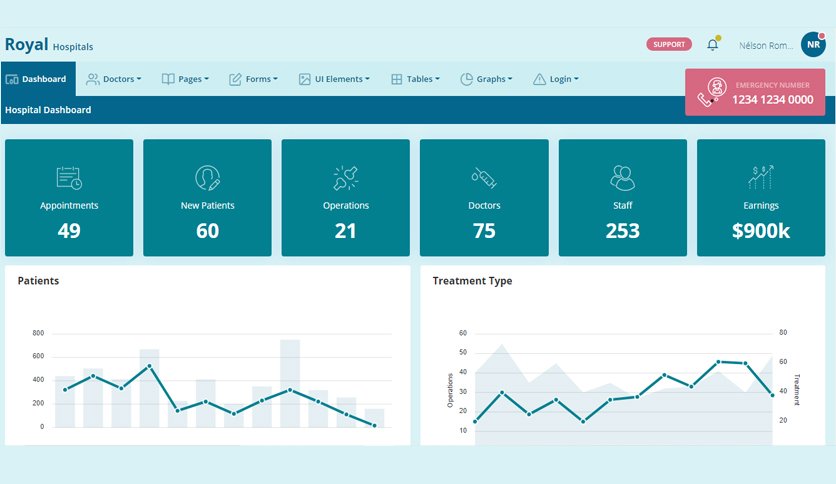Image resolution: width=836 pixels, height=484 pixels.
Task: Expand the UI Elements dropdown menu
Action: [342, 79]
